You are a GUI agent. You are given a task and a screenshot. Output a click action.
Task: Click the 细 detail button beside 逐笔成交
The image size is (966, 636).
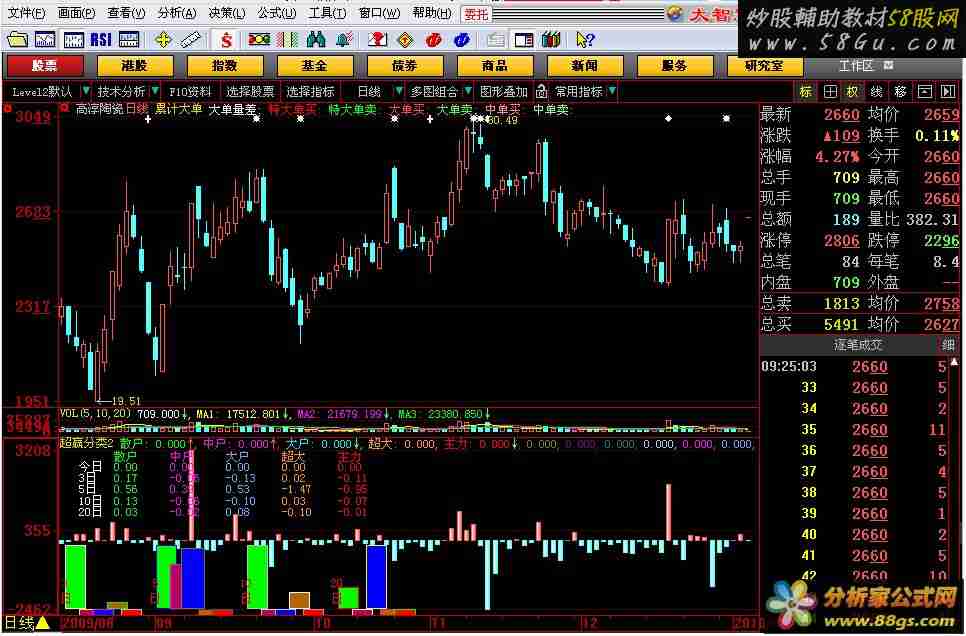pyautogui.click(x=948, y=345)
